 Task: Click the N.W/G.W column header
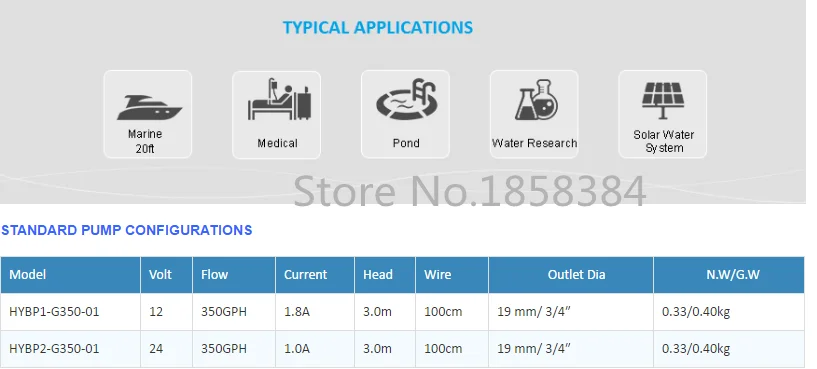tap(733, 274)
